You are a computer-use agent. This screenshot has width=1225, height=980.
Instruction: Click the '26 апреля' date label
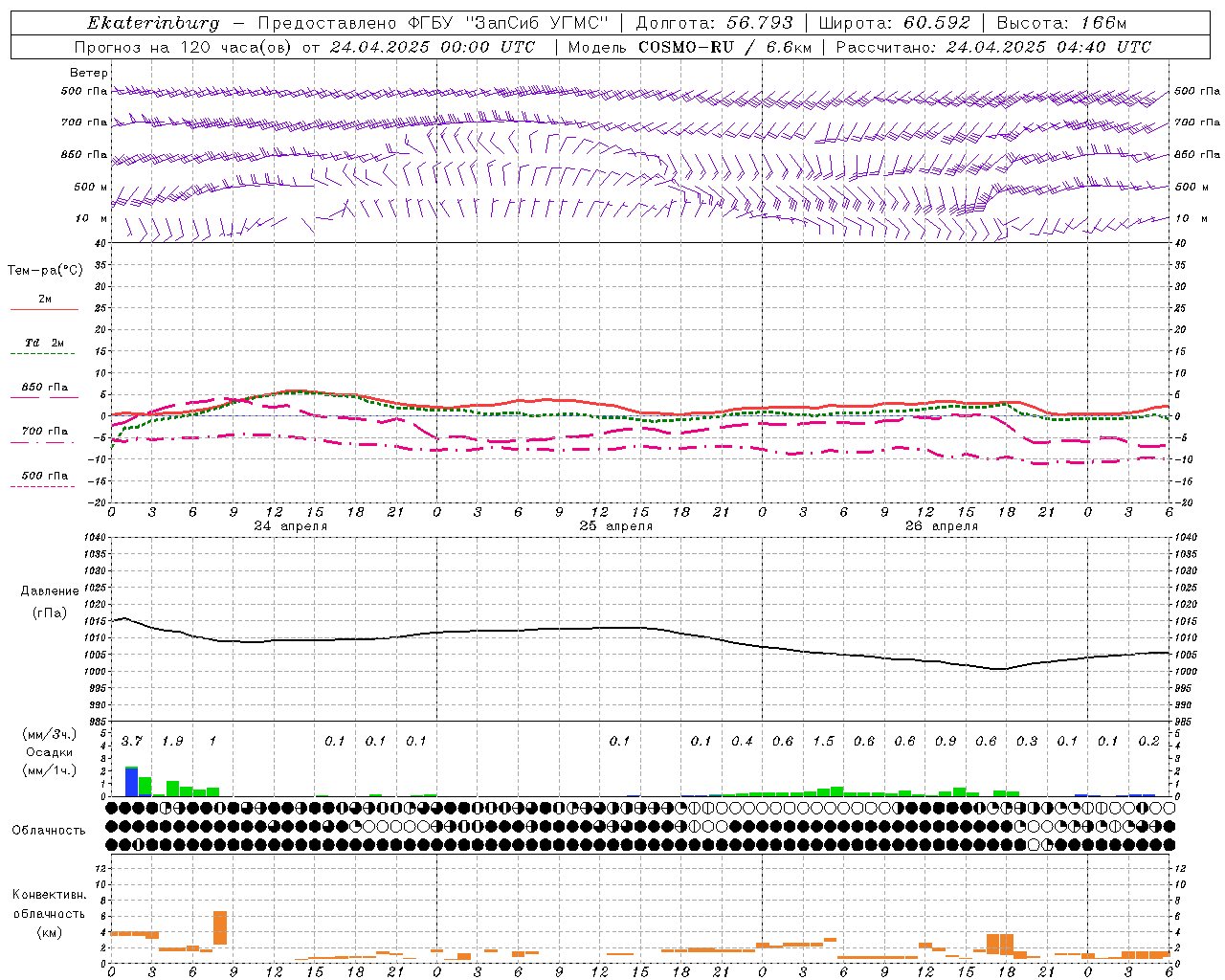(x=942, y=526)
